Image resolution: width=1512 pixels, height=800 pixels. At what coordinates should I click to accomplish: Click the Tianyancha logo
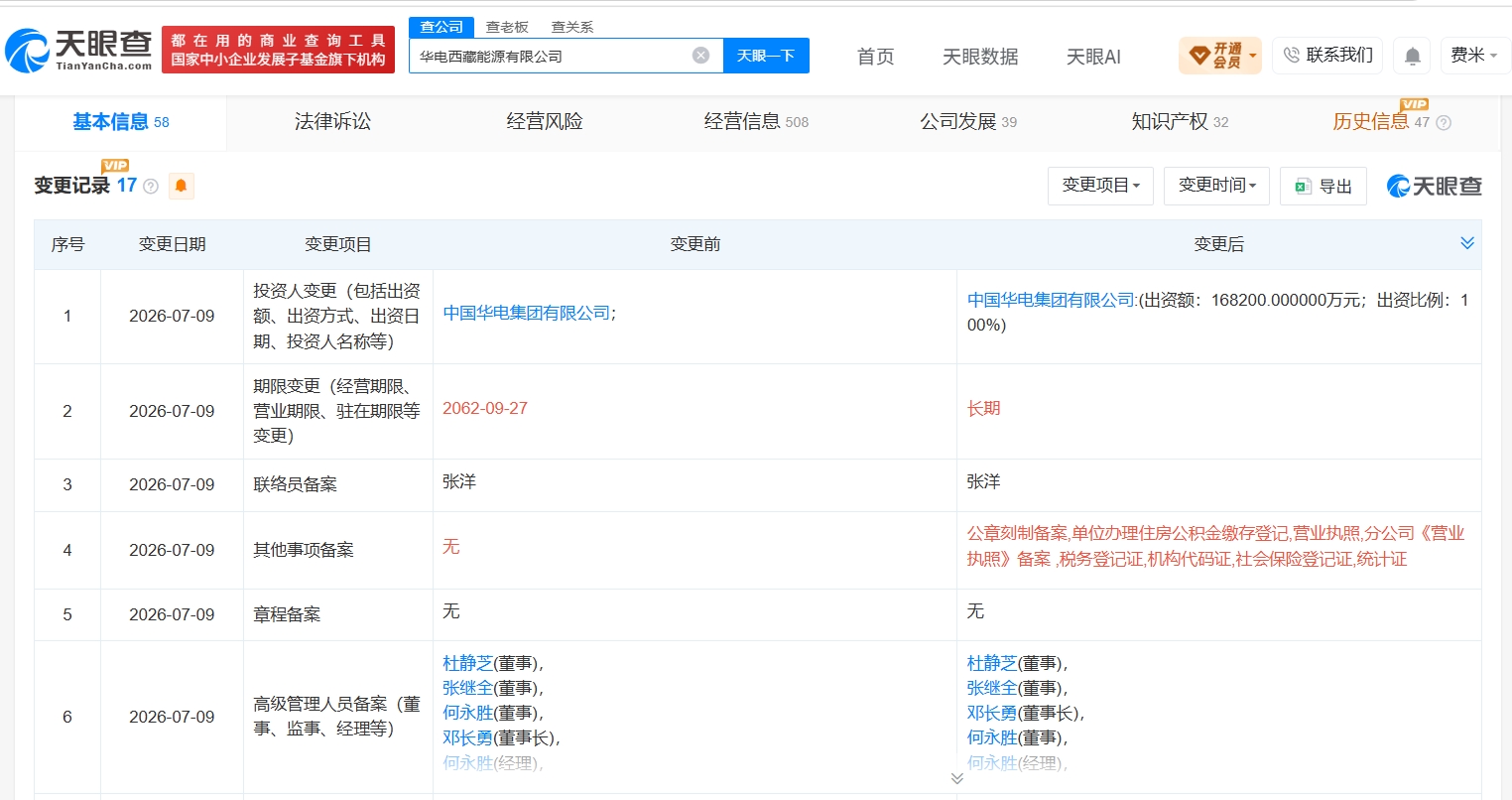click(x=79, y=50)
